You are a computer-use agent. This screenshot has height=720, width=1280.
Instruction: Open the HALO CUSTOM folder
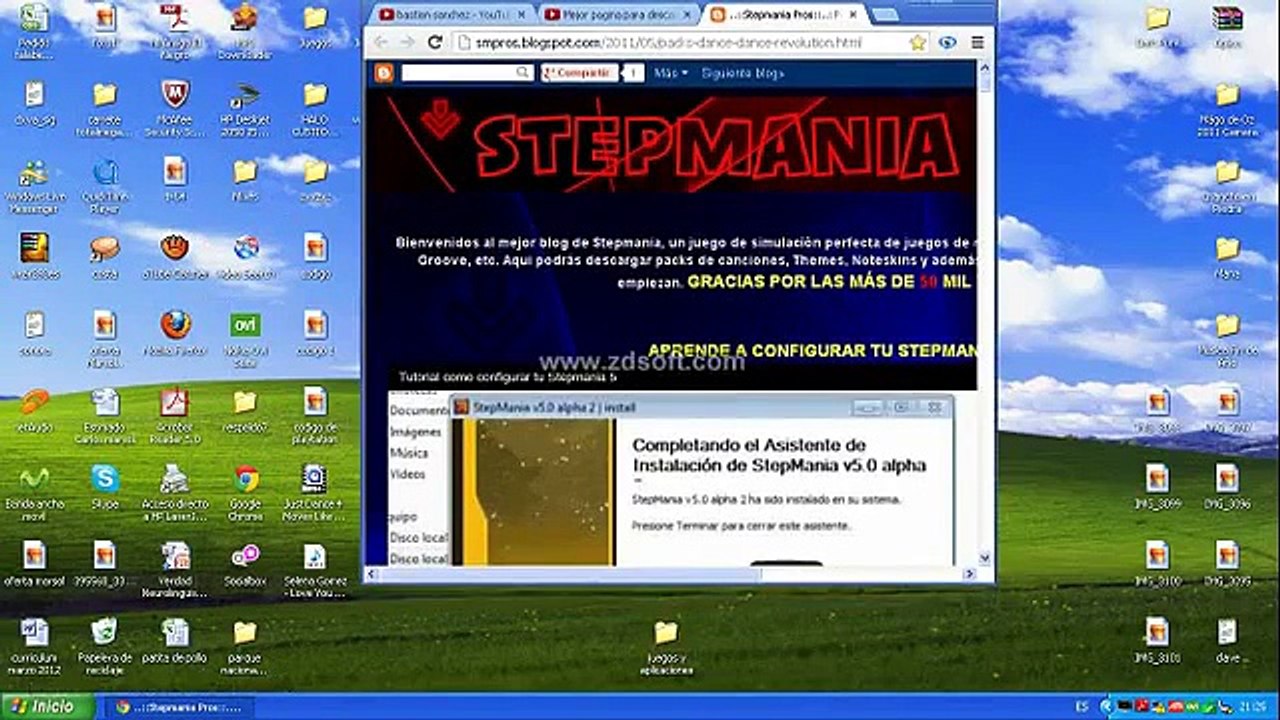pos(315,109)
